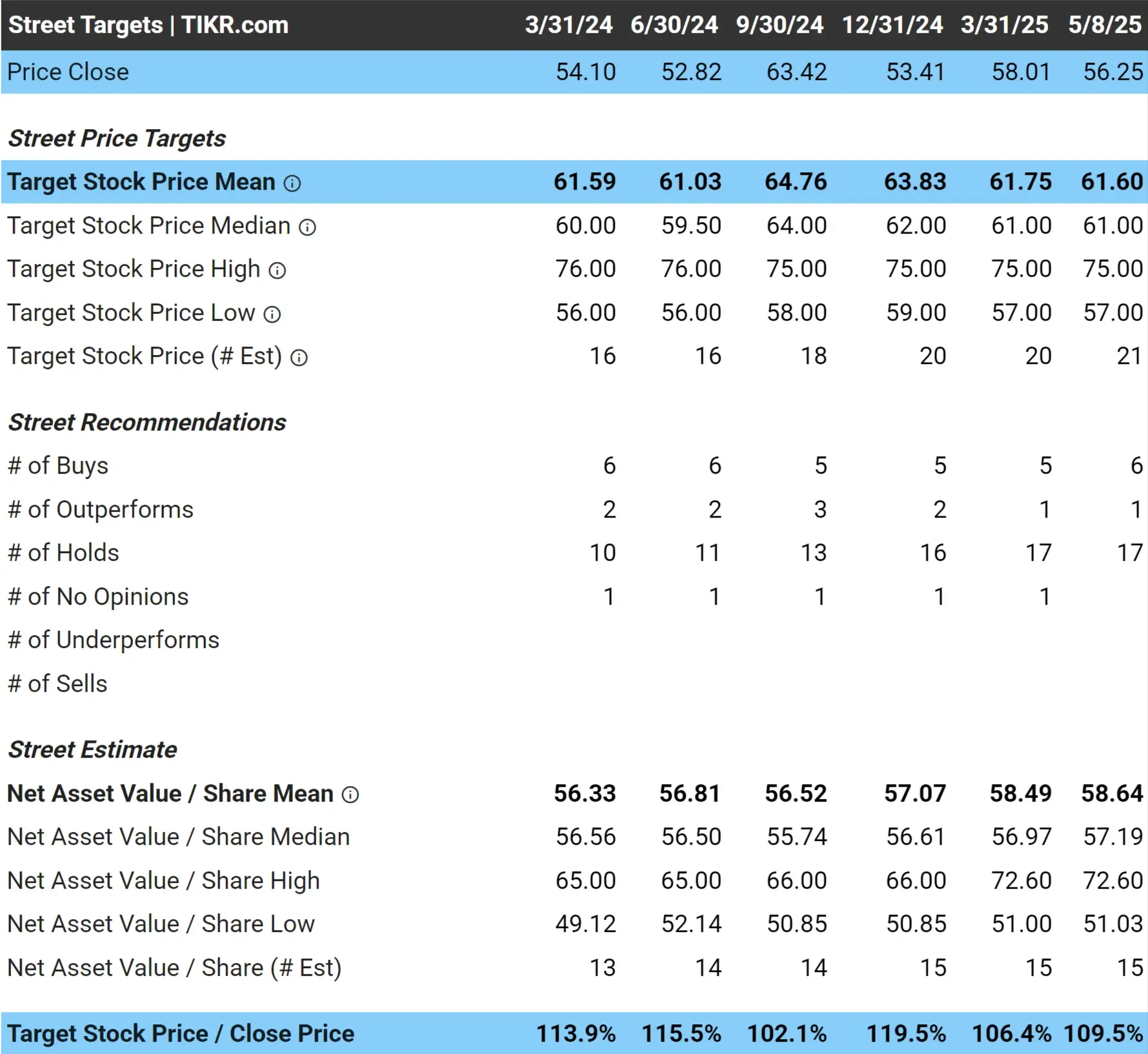Click # of Holds value 10
Screen dimensions: 1148x1054
[603, 553]
